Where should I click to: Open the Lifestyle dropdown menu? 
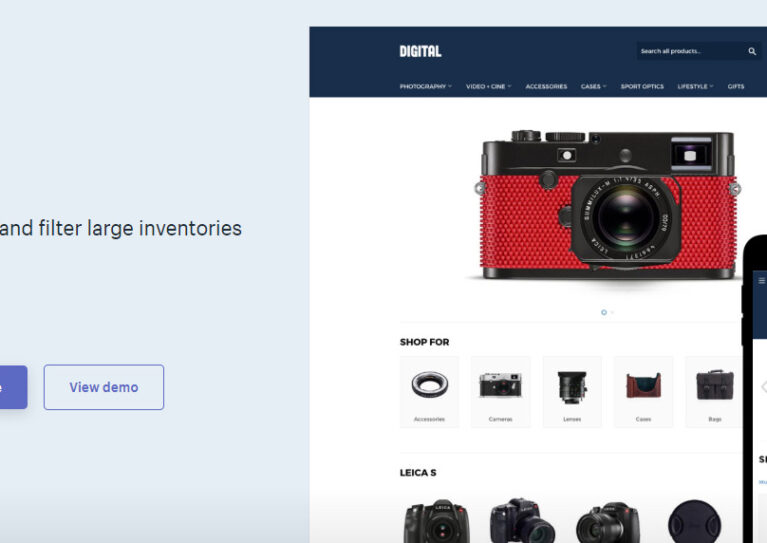pyautogui.click(x=695, y=87)
